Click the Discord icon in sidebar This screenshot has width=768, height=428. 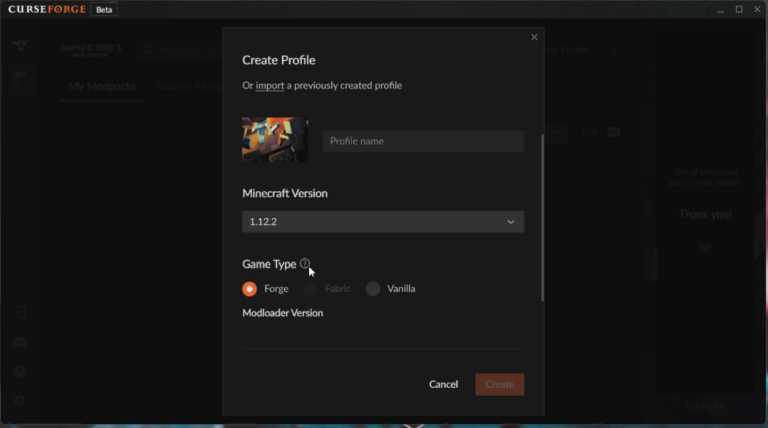pyautogui.click(x=20, y=342)
